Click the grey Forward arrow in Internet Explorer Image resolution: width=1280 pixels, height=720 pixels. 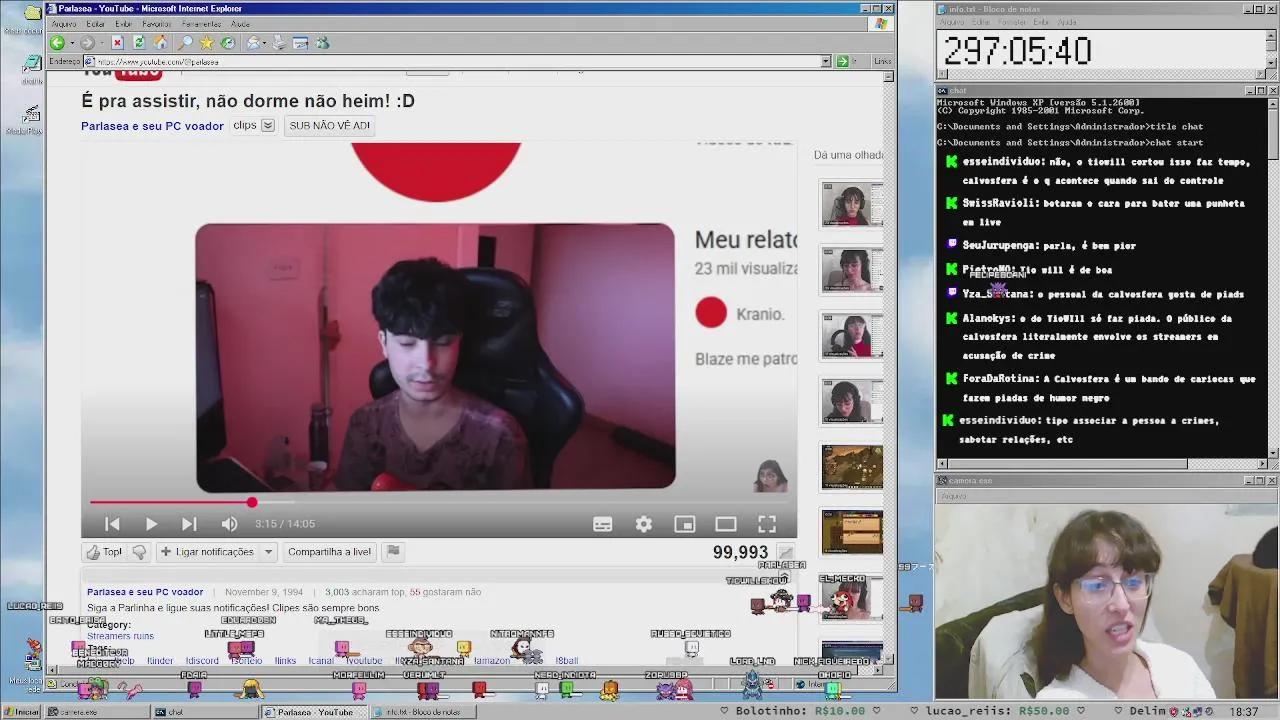coord(87,43)
